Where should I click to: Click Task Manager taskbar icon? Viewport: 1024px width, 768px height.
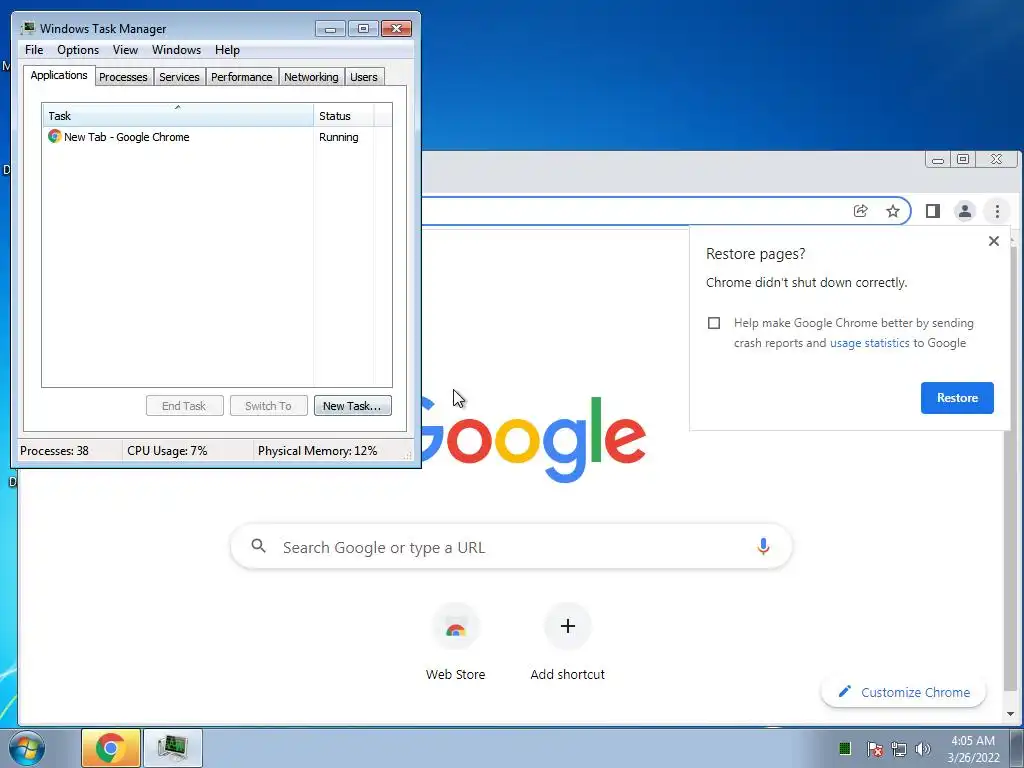(x=172, y=748)
